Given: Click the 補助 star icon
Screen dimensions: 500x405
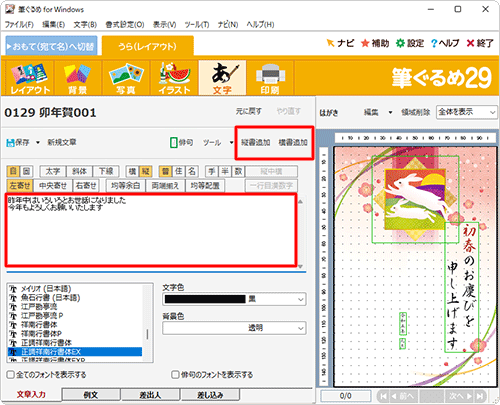Looking at the screenshot, I should 365,43.
